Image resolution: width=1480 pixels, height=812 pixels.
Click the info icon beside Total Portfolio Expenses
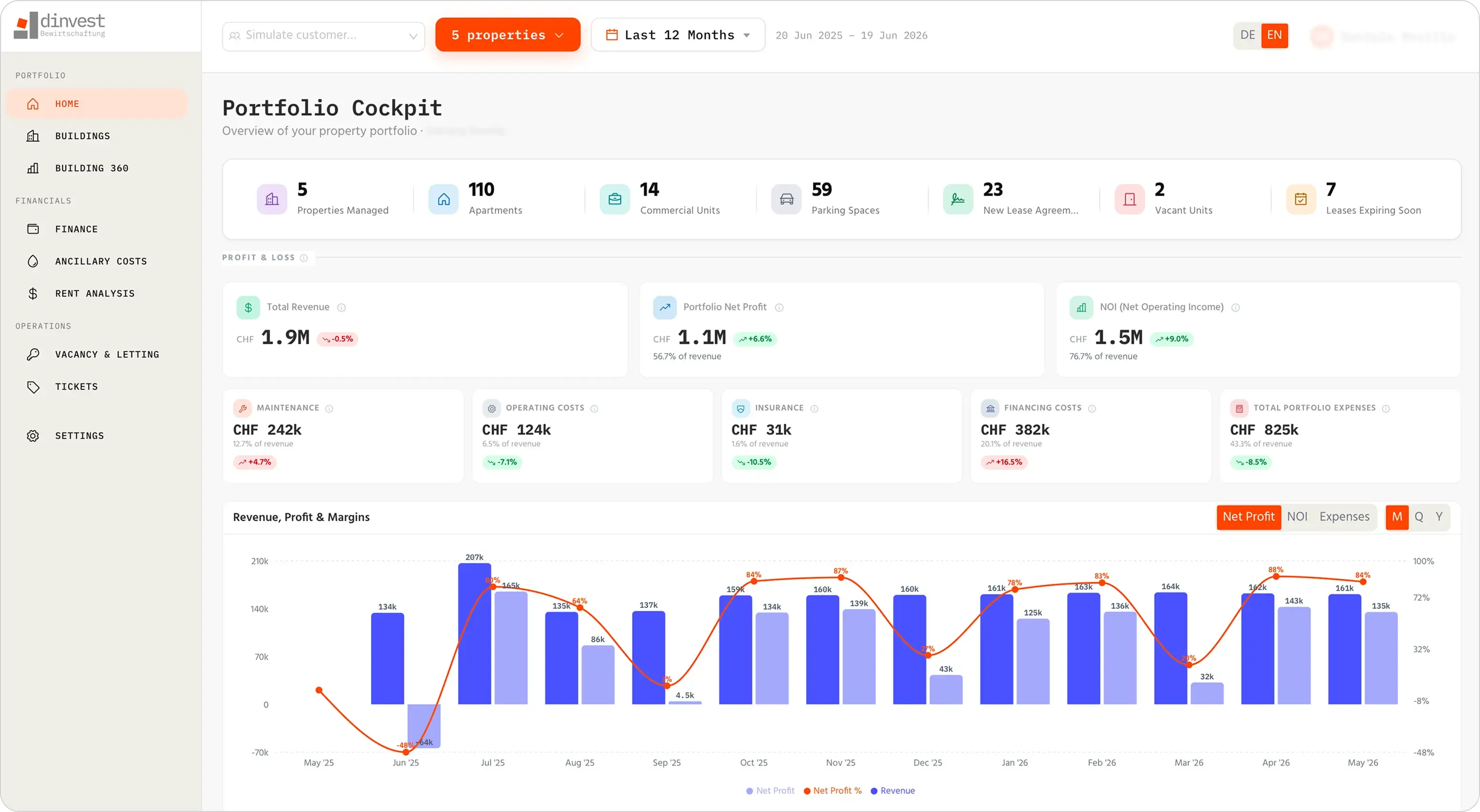tap(1386, 408)
